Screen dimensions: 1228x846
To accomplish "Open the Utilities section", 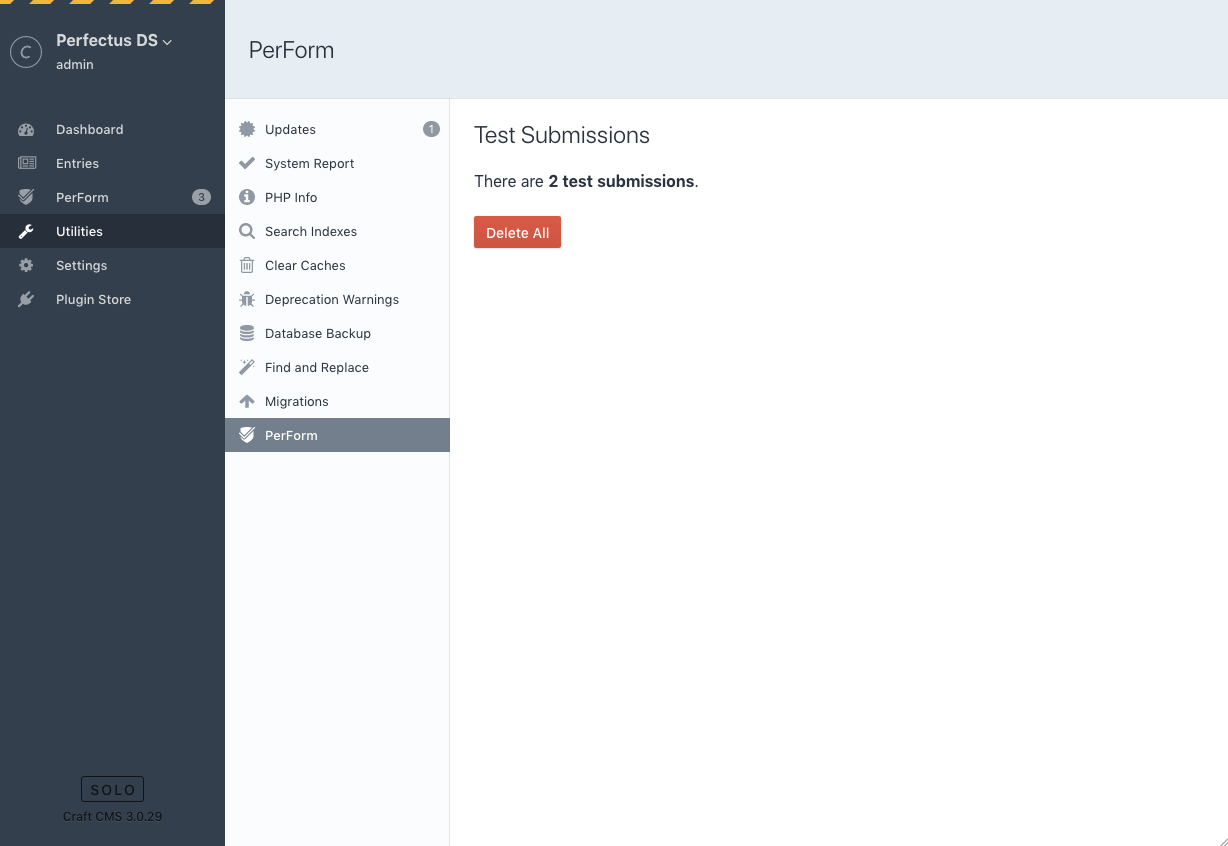I will [79, 232].
